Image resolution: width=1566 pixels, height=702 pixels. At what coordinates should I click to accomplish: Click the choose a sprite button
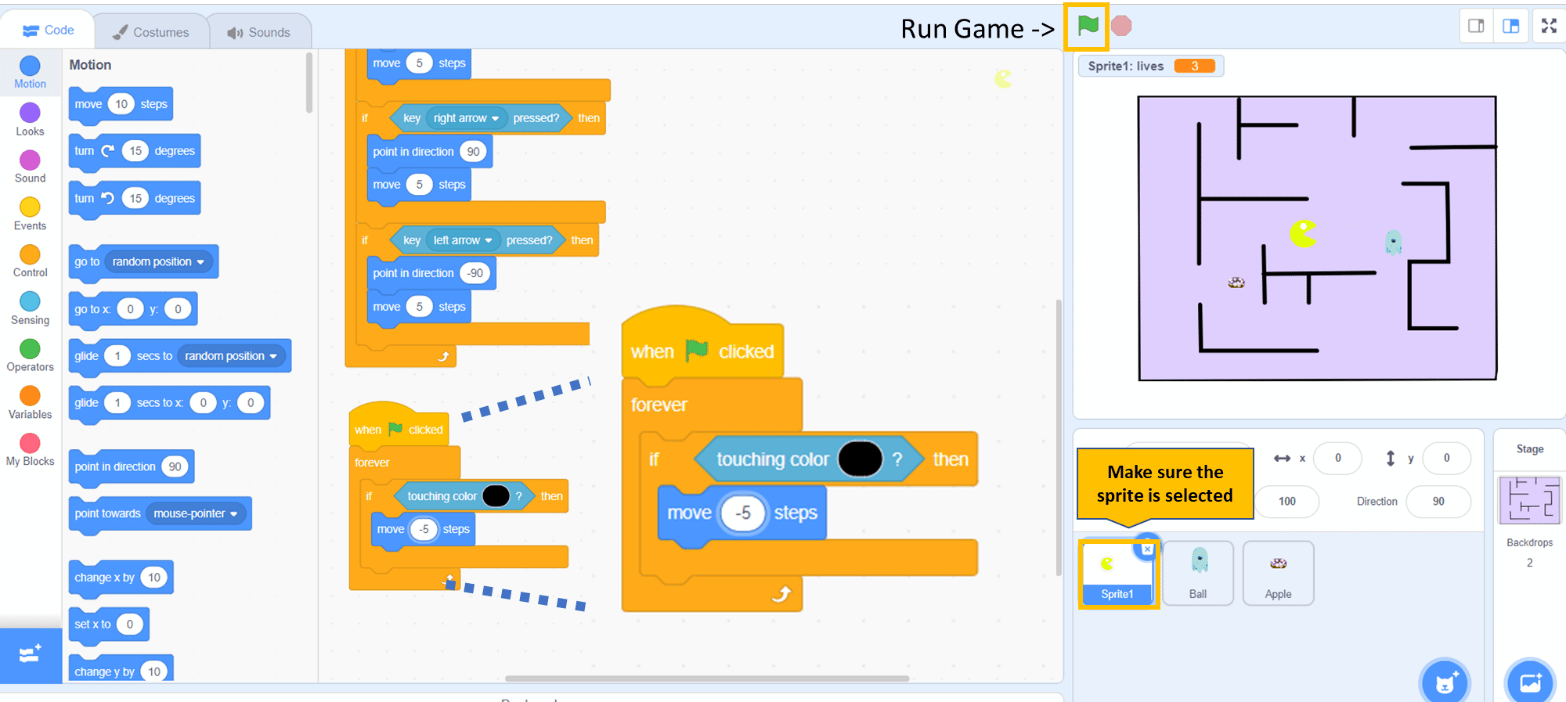click(x=1443, y=682)
